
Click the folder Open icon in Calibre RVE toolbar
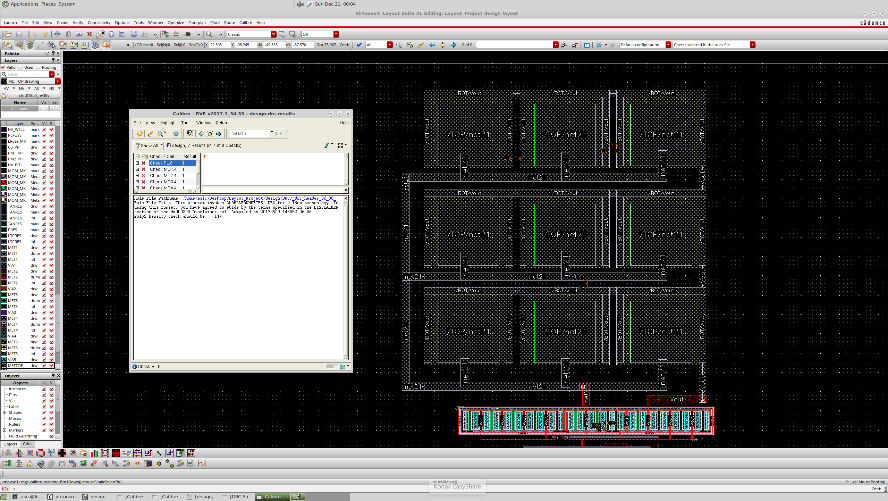pyautogui.click(x=140, y=134)
